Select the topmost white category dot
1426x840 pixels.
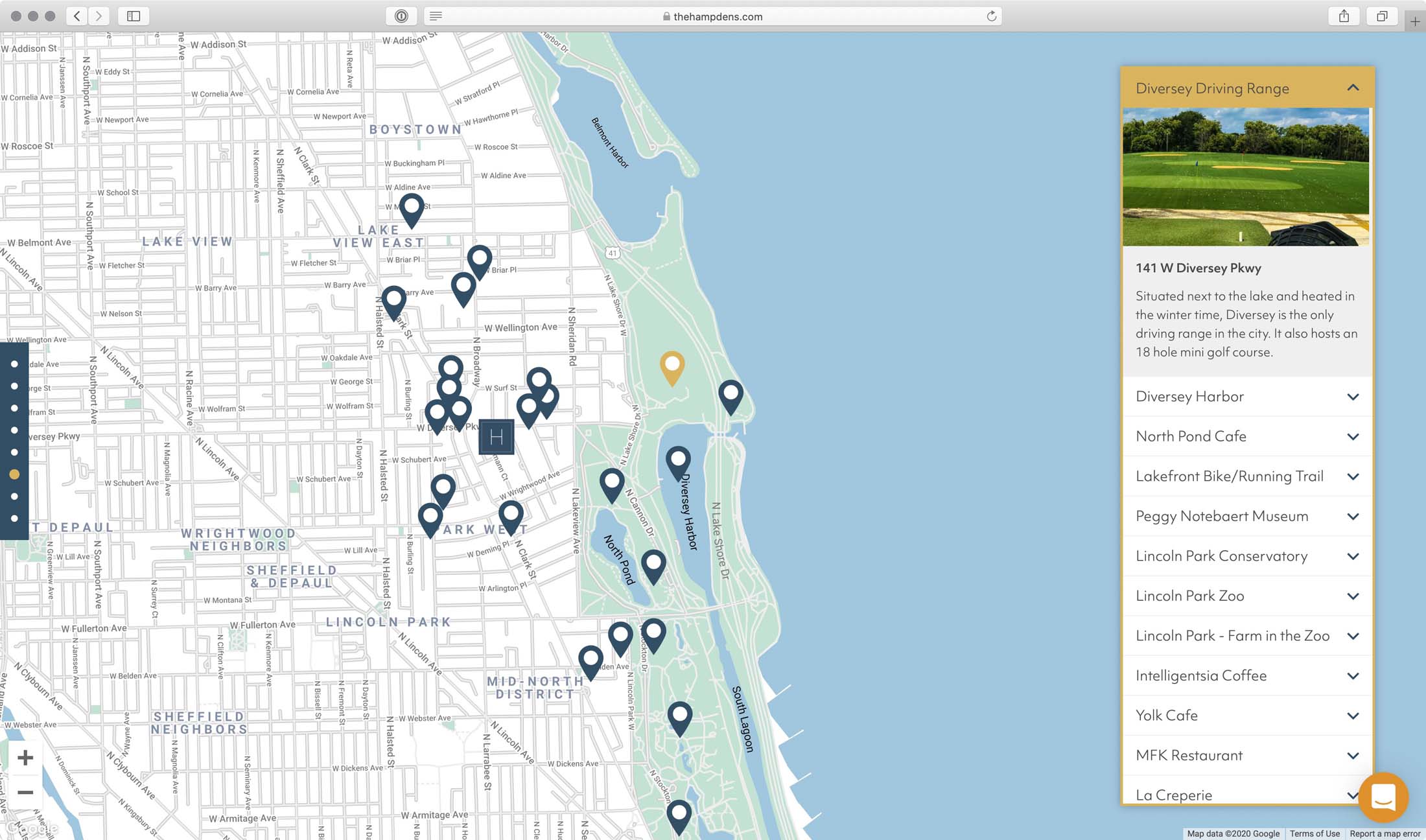pyautogui.click(x=14, y=364)
